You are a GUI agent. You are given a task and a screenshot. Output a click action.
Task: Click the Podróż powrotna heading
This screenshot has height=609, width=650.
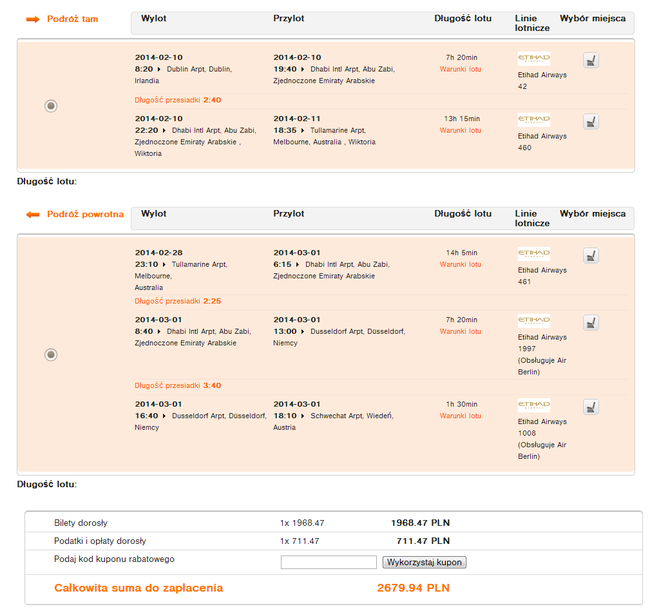click(x=85, y=214)
